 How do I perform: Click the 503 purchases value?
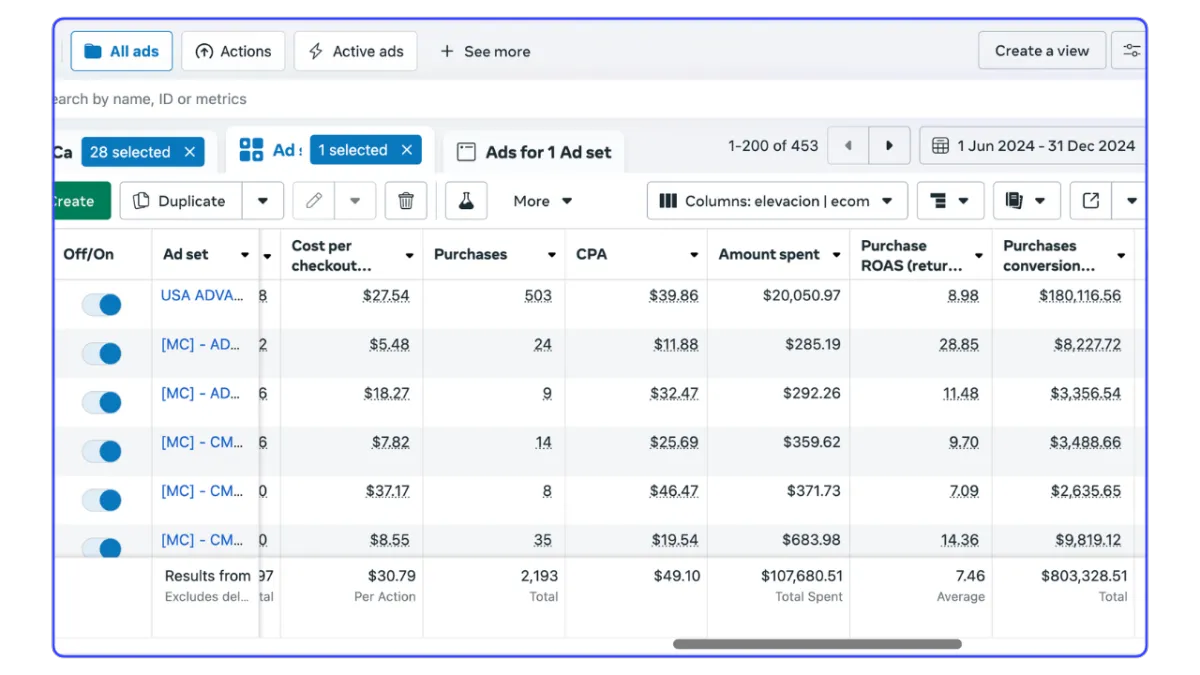coord(538,296)
